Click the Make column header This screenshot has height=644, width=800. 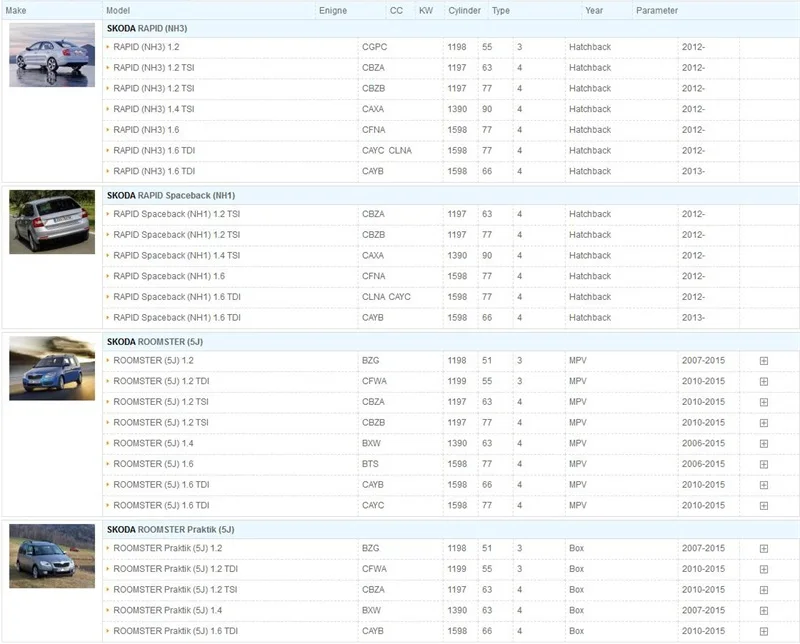16,11
